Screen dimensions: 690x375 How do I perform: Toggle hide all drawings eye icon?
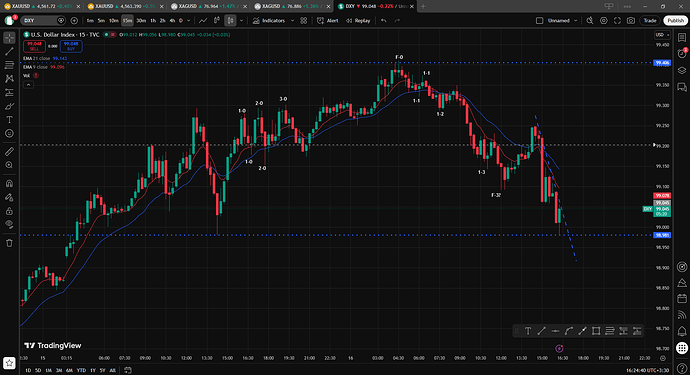tap(9, 224)
